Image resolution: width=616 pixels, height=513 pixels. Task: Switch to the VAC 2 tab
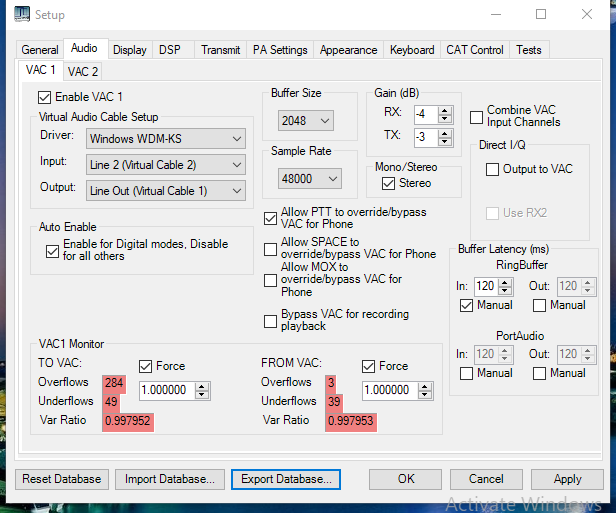pos(82,71)
